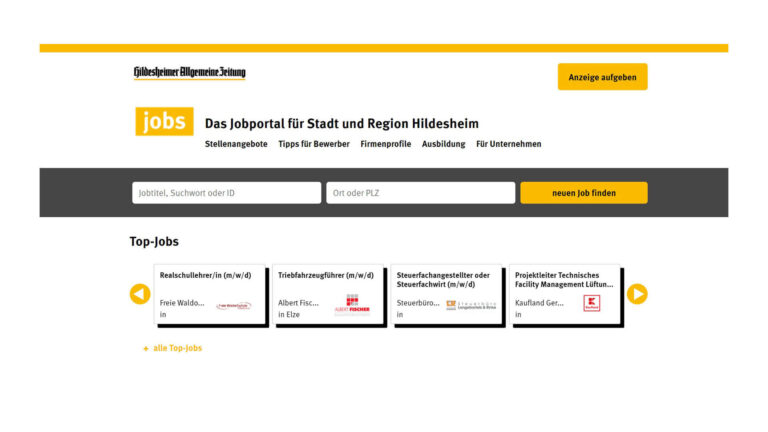Click the Albert Fischer company logo
The height and width of the screenshot is (432, 768).
[352, 304]
